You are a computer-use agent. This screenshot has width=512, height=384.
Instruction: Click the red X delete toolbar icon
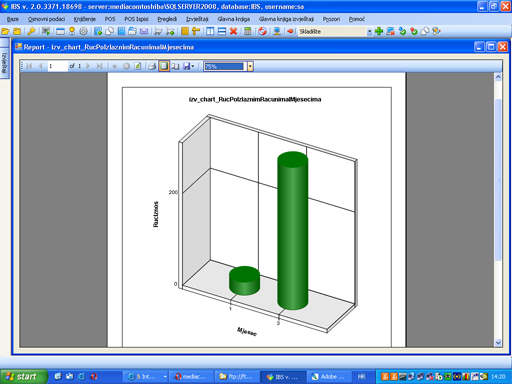tap(233, 31)
